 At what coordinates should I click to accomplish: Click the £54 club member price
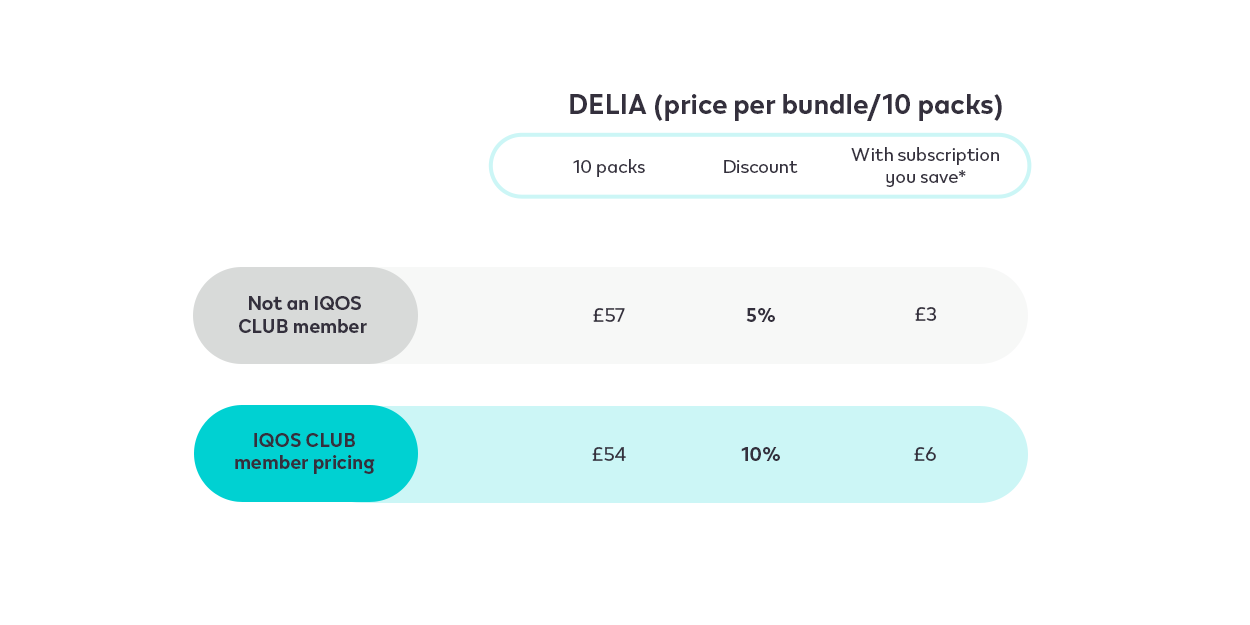point(608,454)
